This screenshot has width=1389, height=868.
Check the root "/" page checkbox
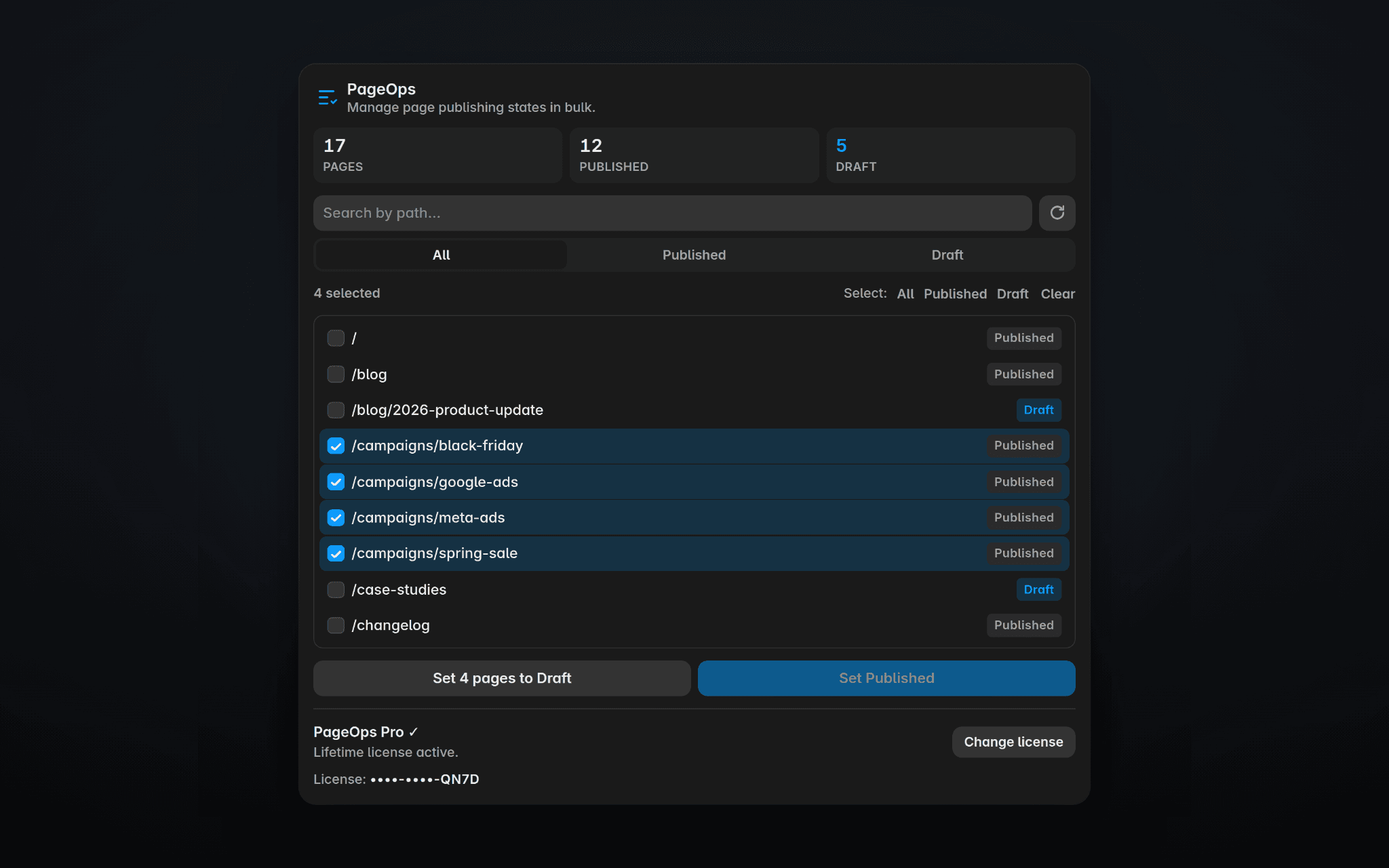[336, 338]
